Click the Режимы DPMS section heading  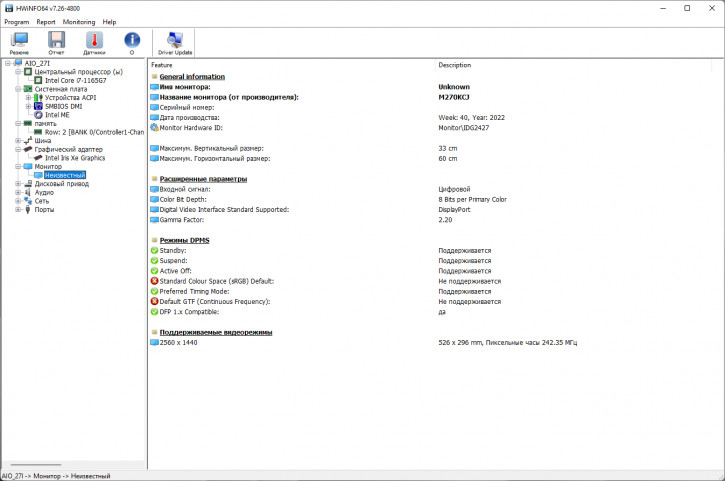(184, 240)
